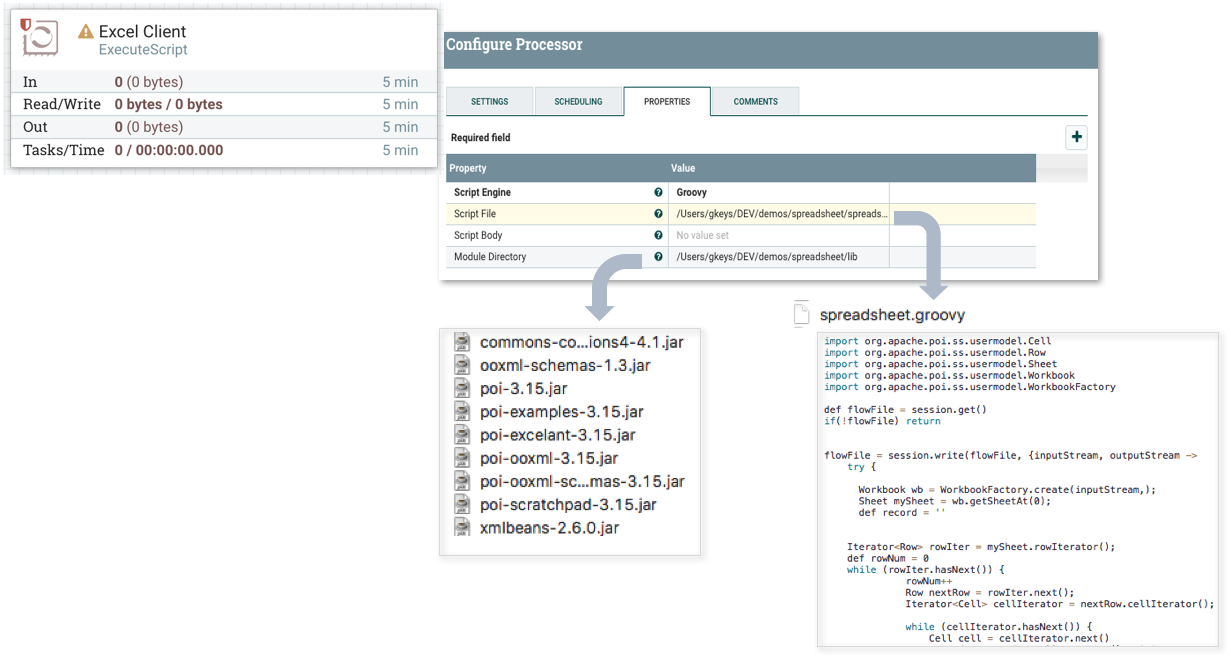
Task: Click the Excel Client processor title
Action: pos(142,32)
